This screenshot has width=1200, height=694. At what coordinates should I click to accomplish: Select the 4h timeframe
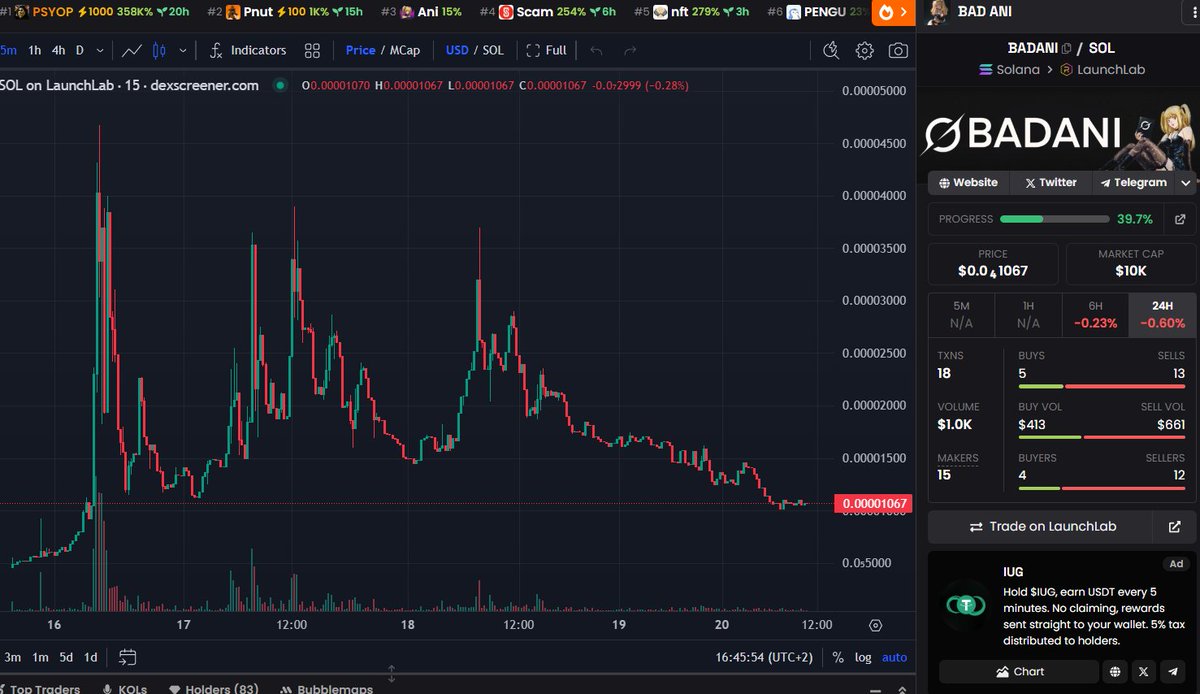(x=59, y=50)
